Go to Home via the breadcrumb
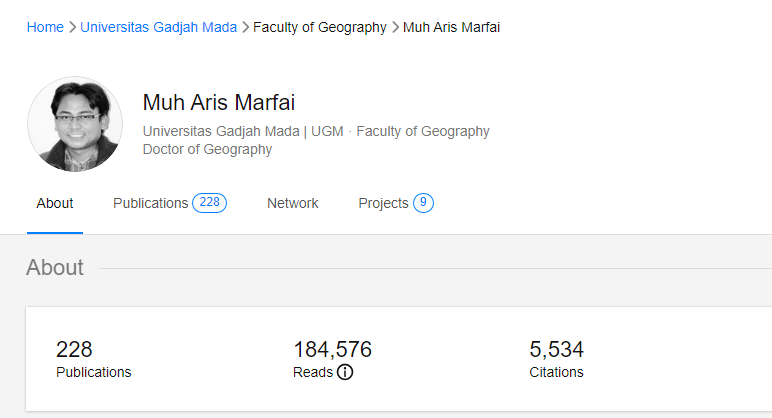This screenshot has width=772, height=418. [x=45, y=27]
